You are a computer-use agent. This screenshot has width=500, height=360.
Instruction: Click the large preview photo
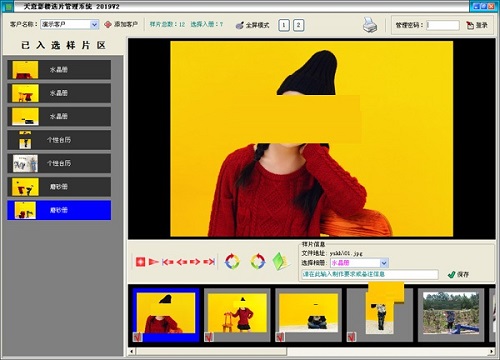click(311, 139)
